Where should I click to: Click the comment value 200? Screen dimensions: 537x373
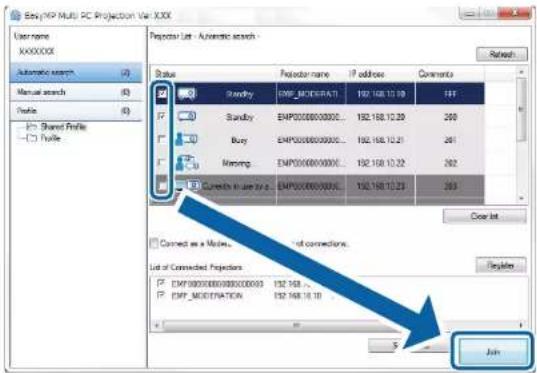(x=450, y=117)
